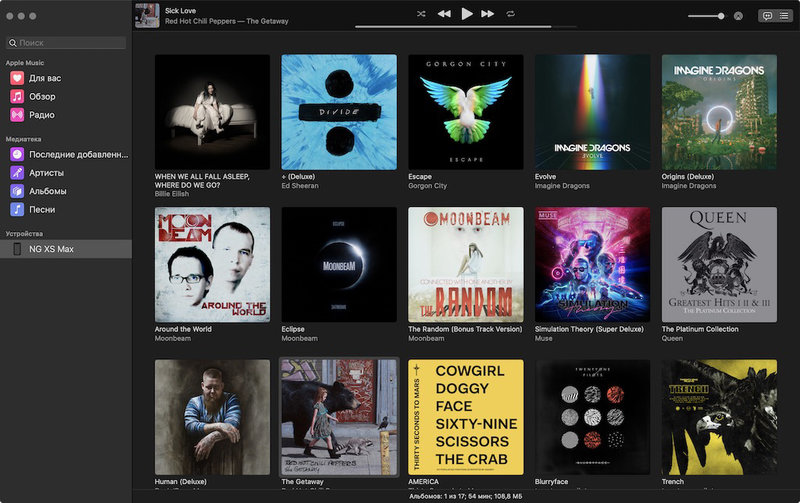
Task: Click the playback progress bar
Action: pyautogui.click(x=466, y=27)
